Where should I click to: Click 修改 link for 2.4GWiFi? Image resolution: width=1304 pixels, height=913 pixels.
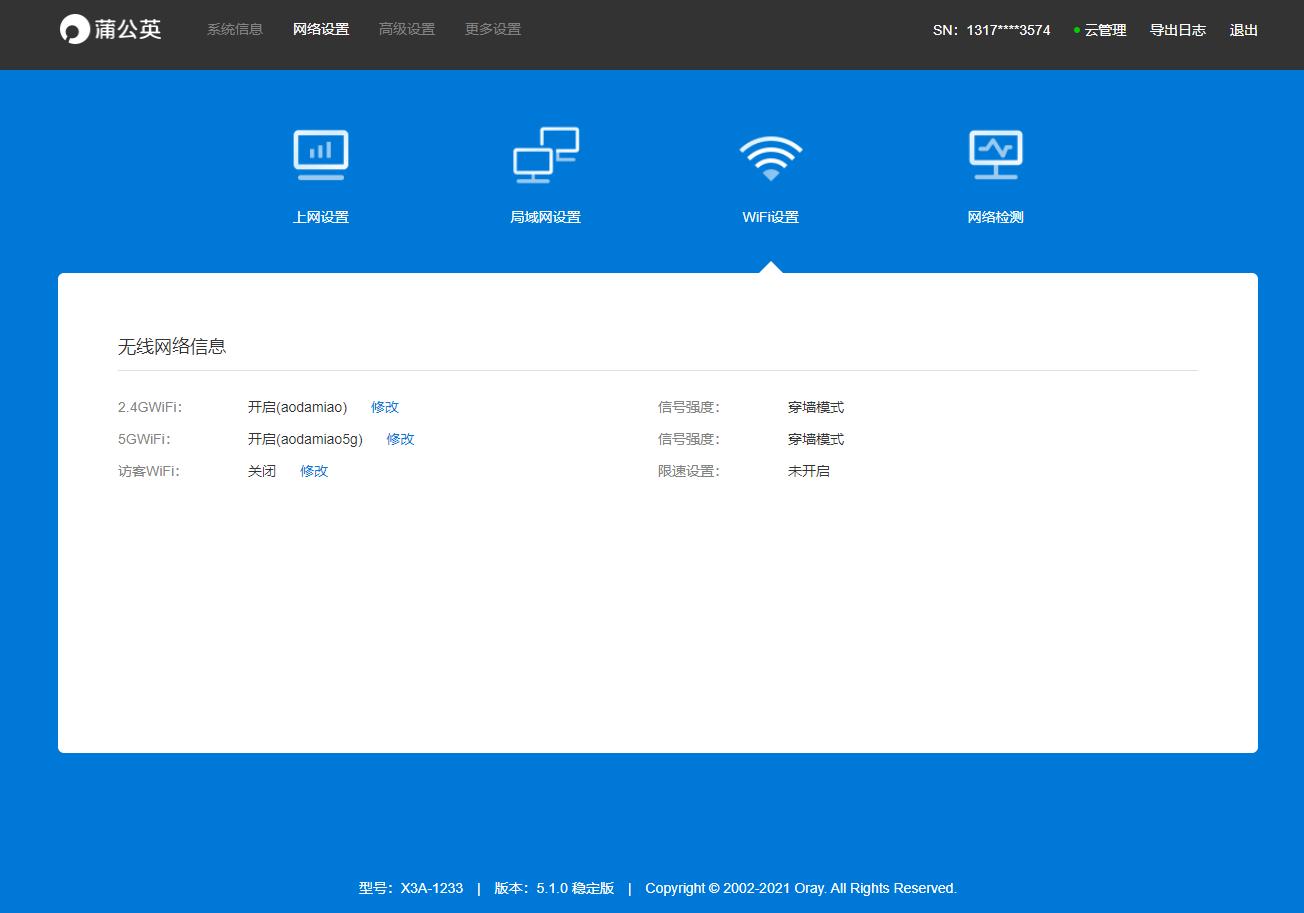click(x=385, y=407)
